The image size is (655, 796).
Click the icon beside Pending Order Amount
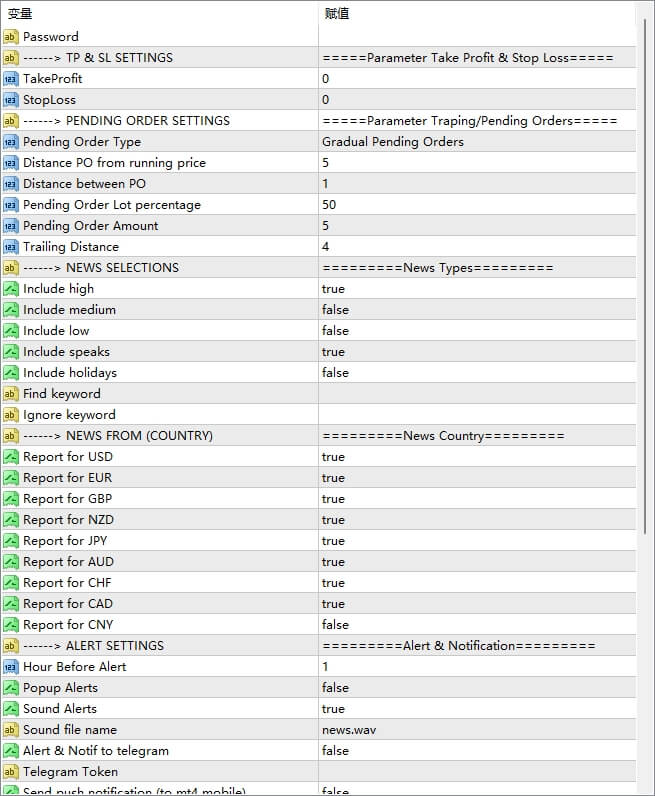point(11,226)
